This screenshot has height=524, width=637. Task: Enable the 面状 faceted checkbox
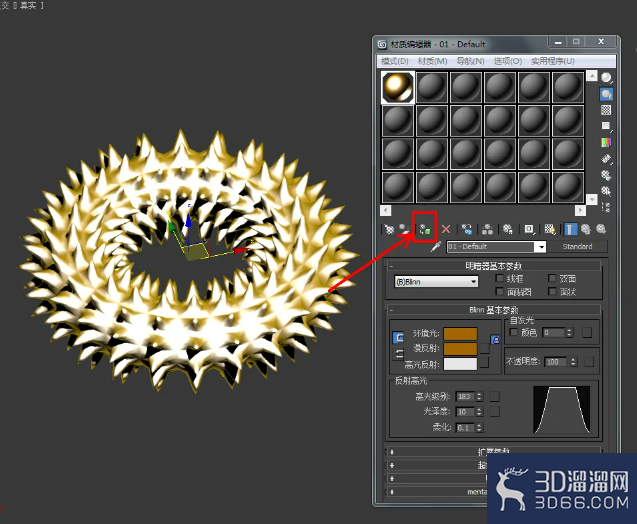point(552,291)
